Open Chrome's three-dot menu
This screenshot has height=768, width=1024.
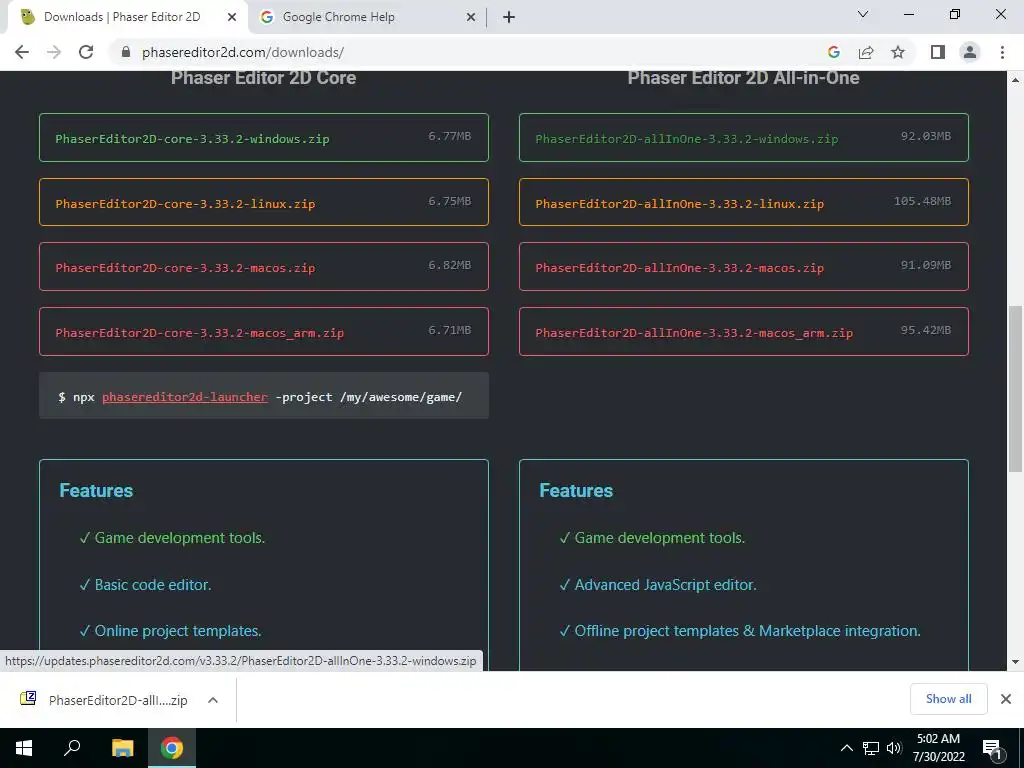click(x=1002, y=52)
